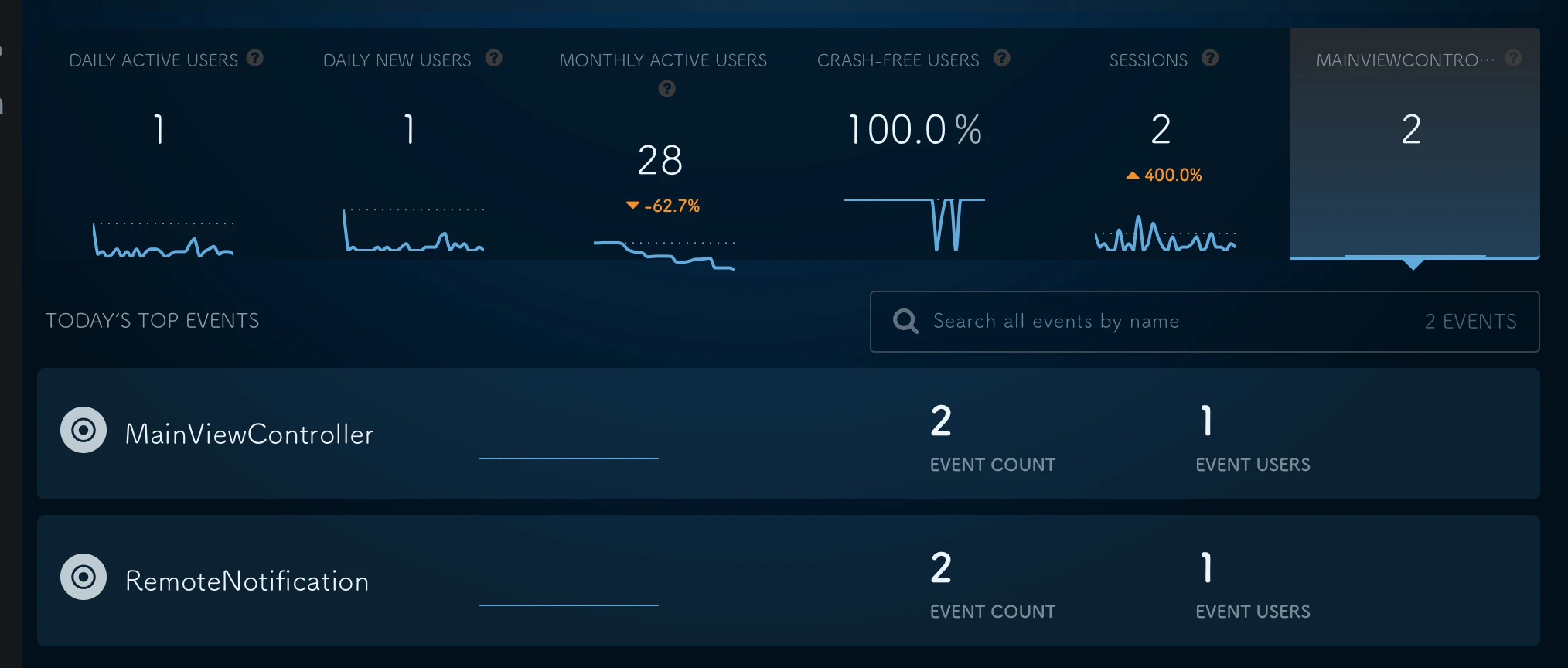Select the Daily Active Users metric tab
Image resolution: width=1568 pixels, height=668 pixels.
[162, 144]
